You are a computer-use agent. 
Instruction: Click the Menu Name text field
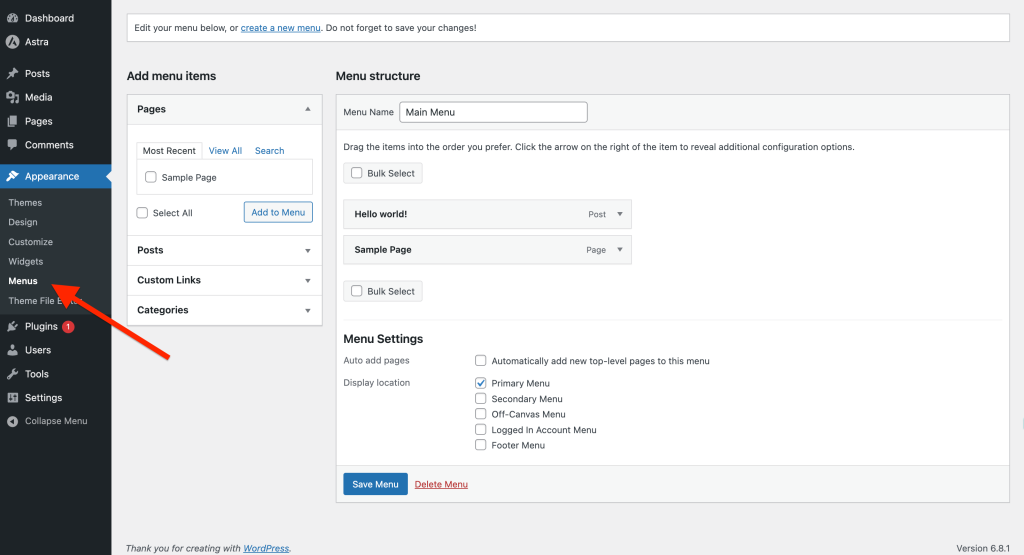click(493, 112)
